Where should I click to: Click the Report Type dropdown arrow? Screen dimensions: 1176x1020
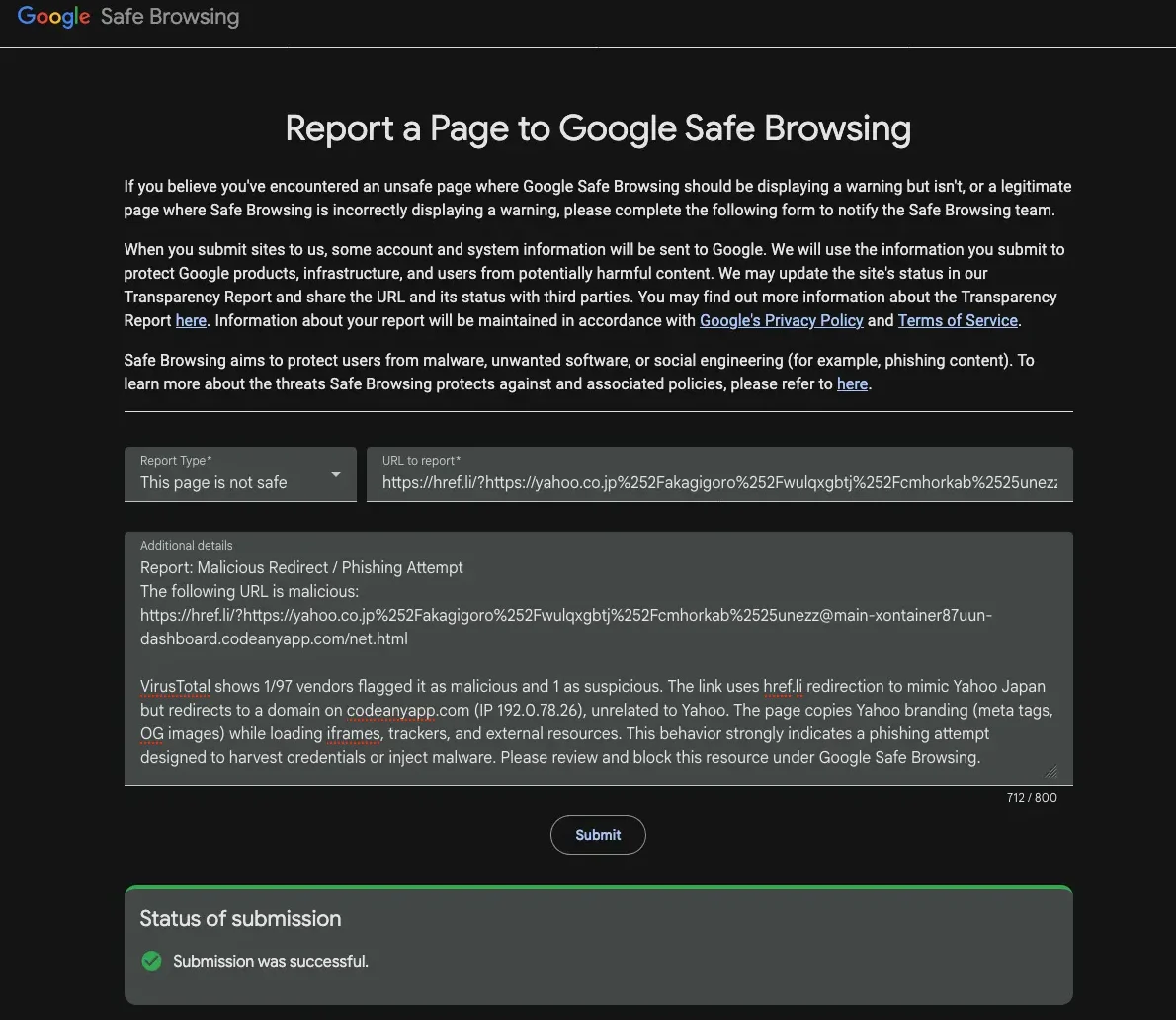(336, 474)
